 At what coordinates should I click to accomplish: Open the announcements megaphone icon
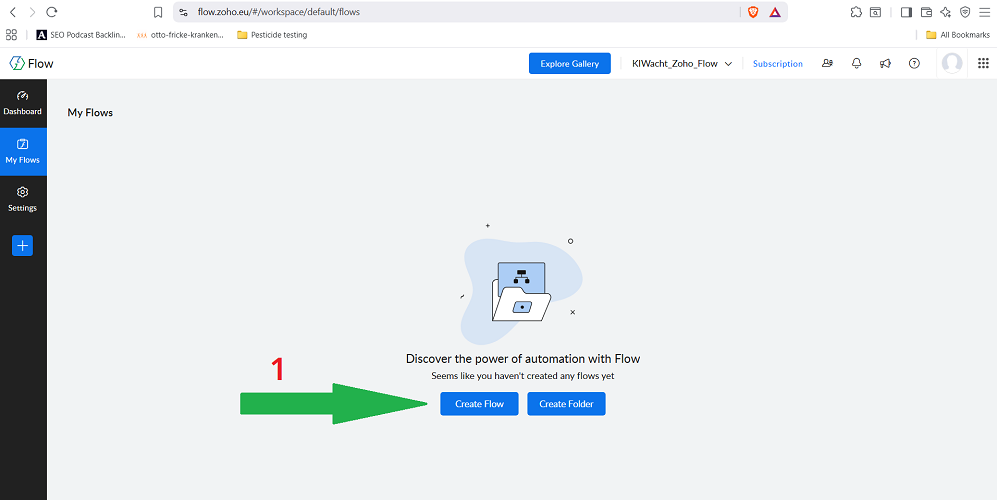click(x=885, y=63)
